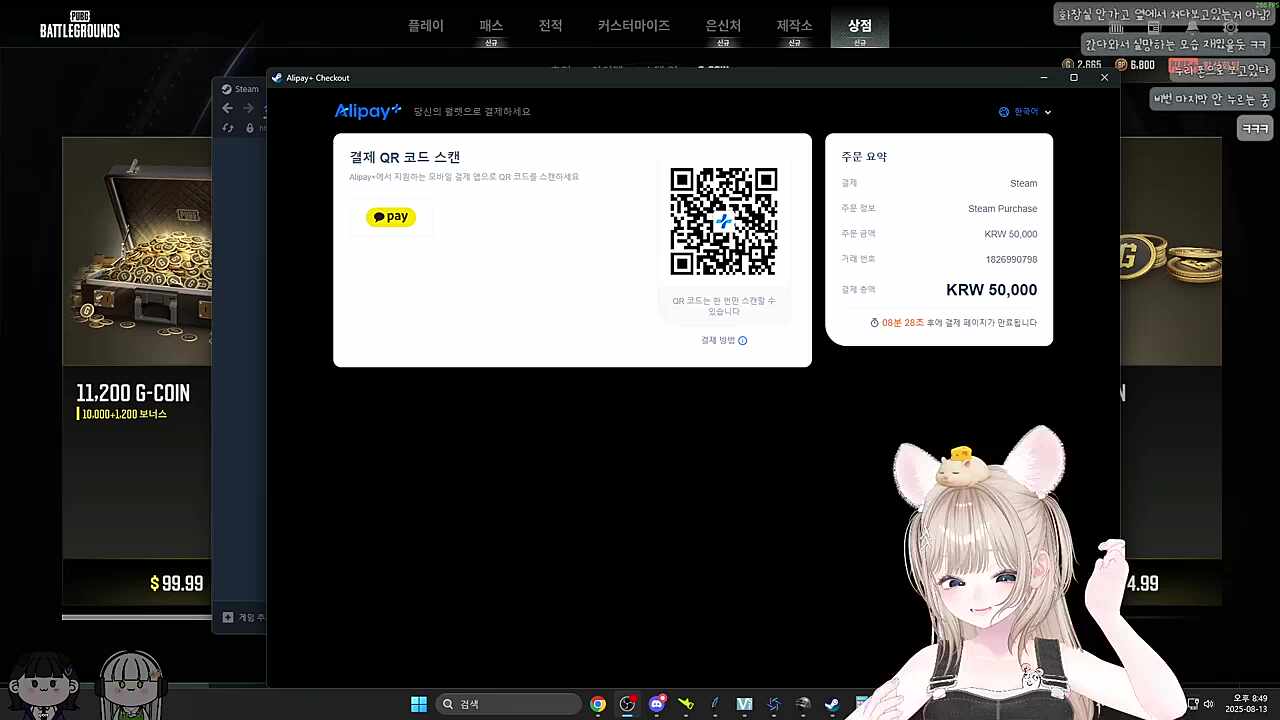
Task: Open the 제작소 tab in PUBG
Action: point(794,26)
